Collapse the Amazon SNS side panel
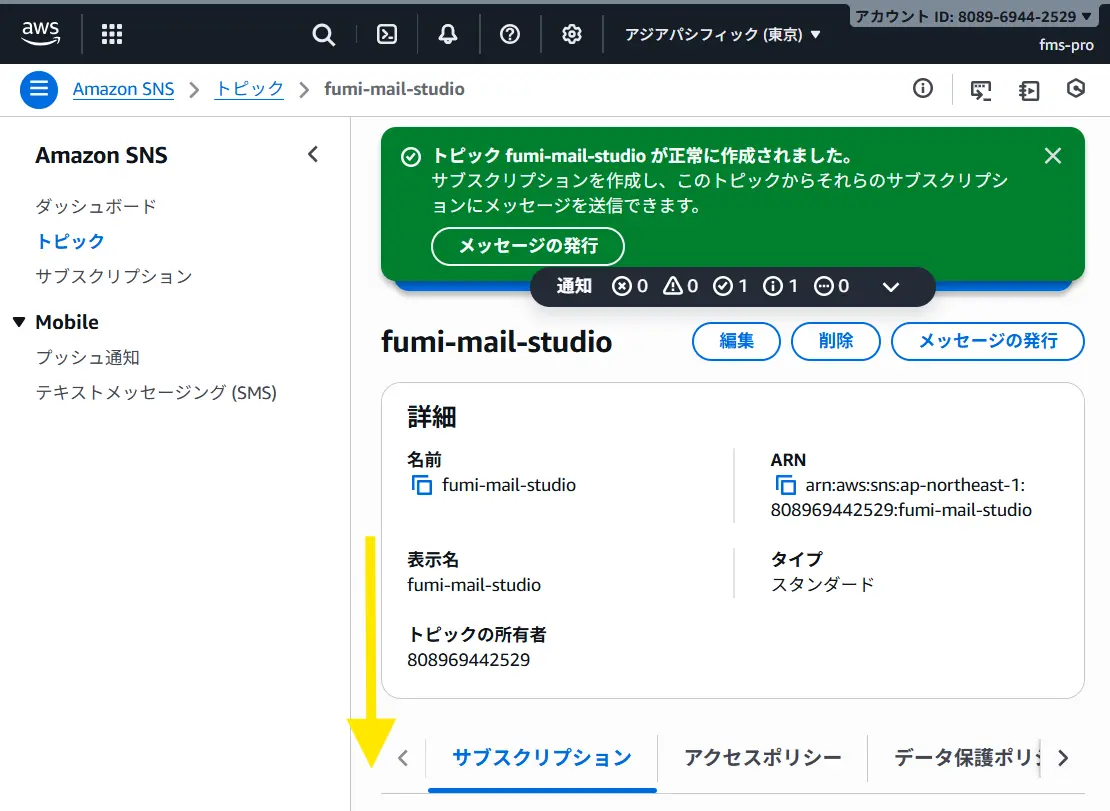 (312, 155)
